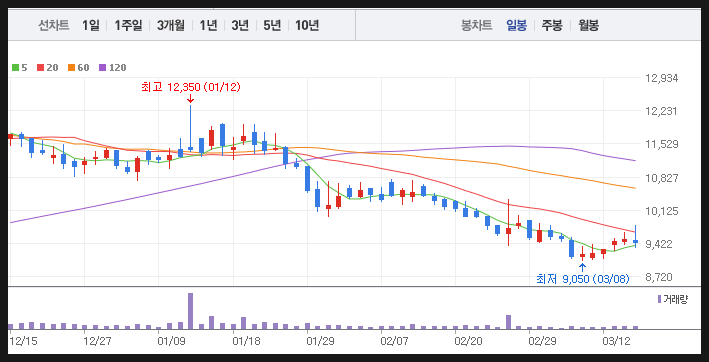Switch to 주봉 weekly candle chart

coord(552,25)
